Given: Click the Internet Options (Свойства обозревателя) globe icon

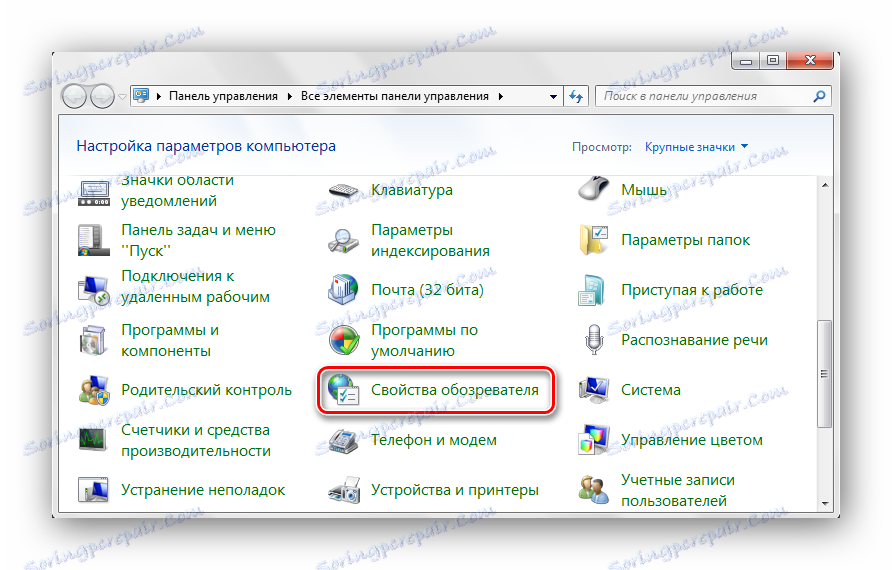Looking at the screenshot, I should point(344,390).
